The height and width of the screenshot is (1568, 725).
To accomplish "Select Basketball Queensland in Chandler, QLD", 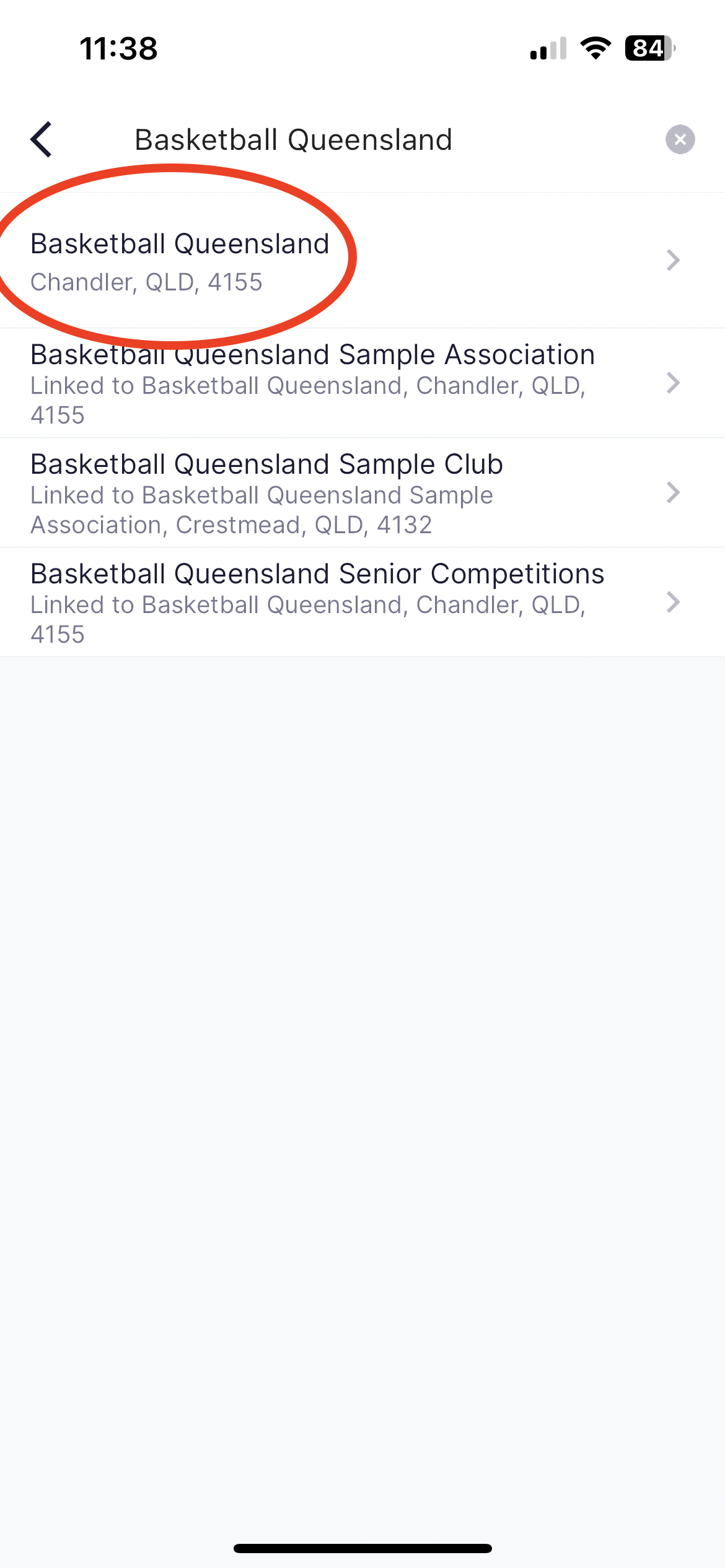I will click(362, 261).
